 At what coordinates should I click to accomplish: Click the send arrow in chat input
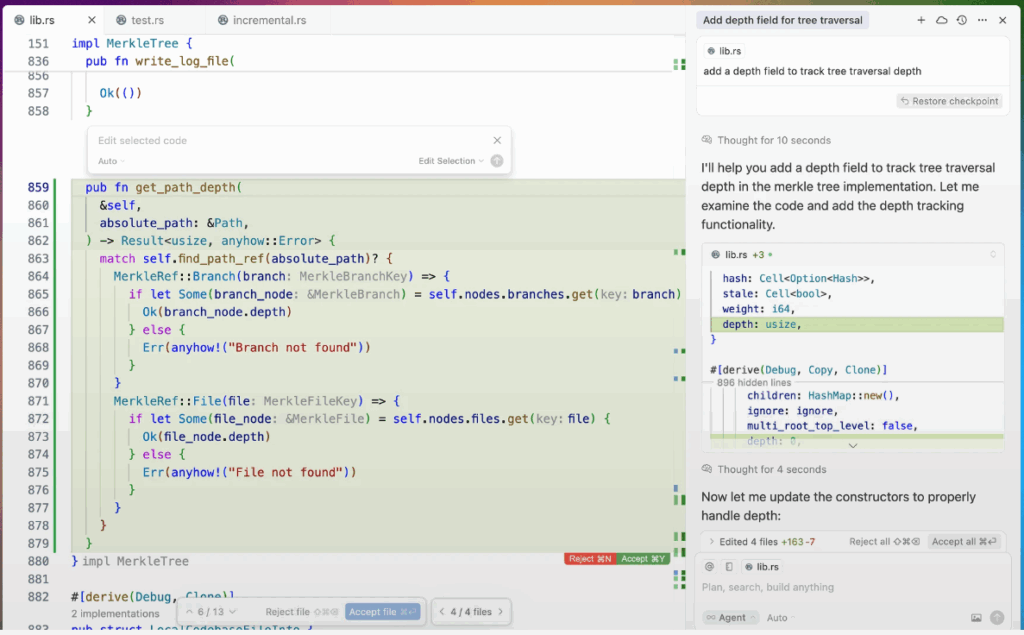[996, 618]
